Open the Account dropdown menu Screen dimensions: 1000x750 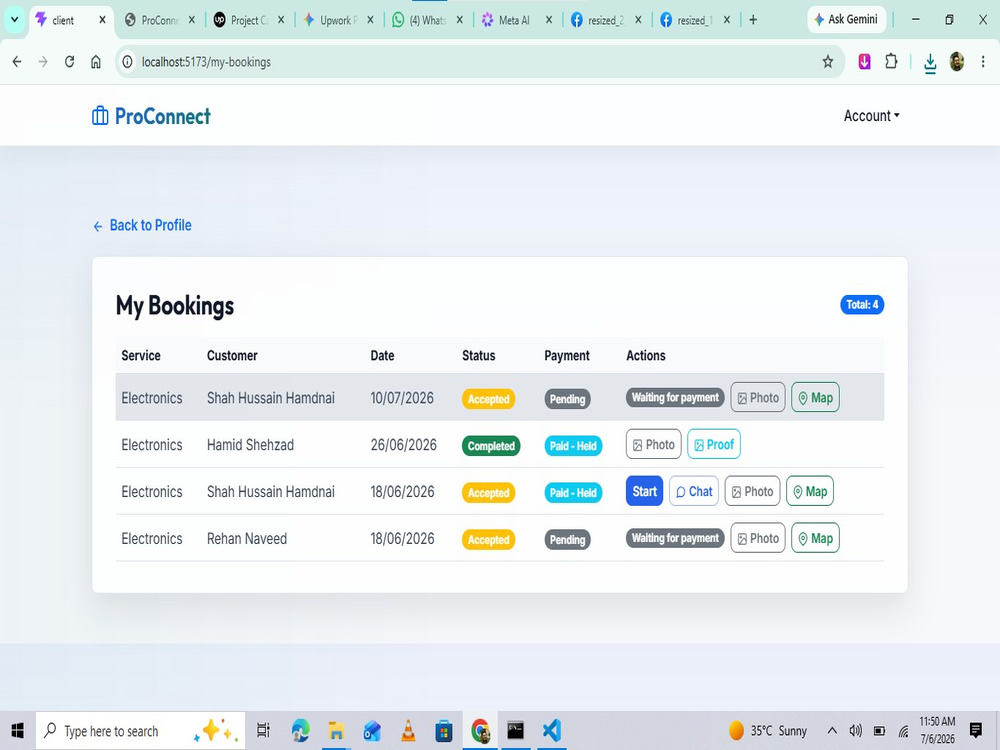coord(871,116)
